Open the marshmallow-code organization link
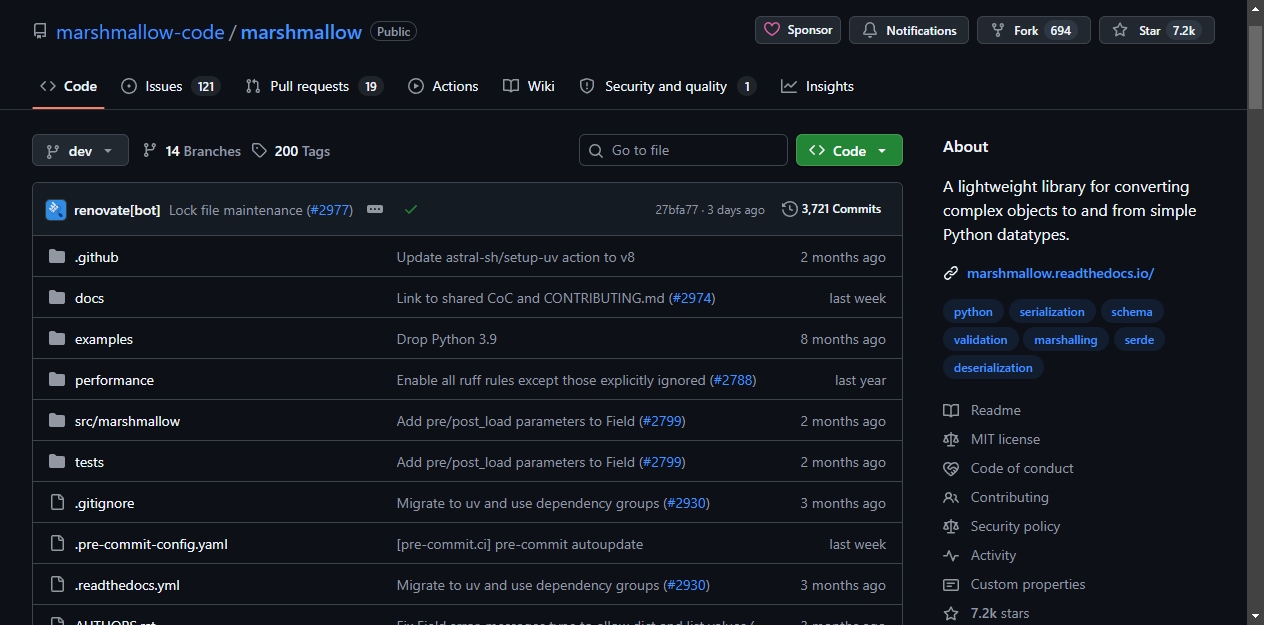The width and height of the screenshot is (1264, 625). (140, 32)
